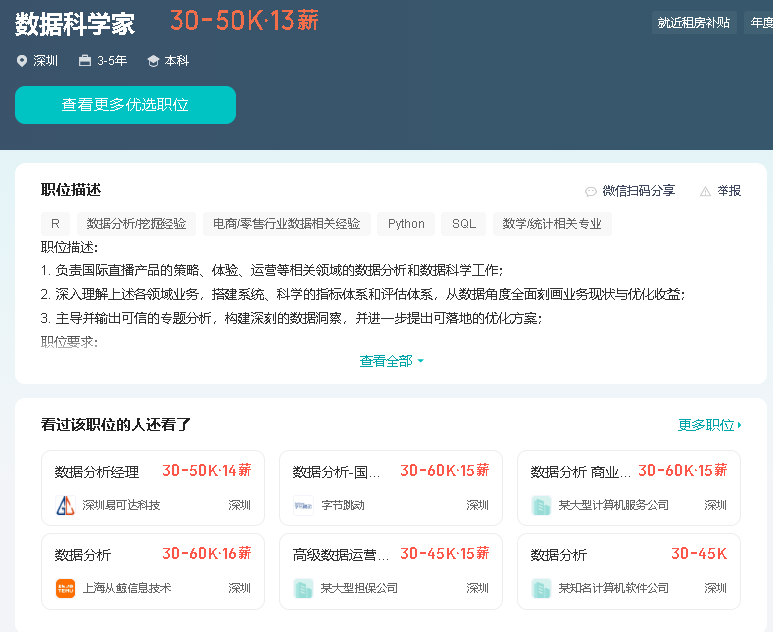773x632 pixels.
Task: Click 3-5年 experience text in header
Action: 112,61
